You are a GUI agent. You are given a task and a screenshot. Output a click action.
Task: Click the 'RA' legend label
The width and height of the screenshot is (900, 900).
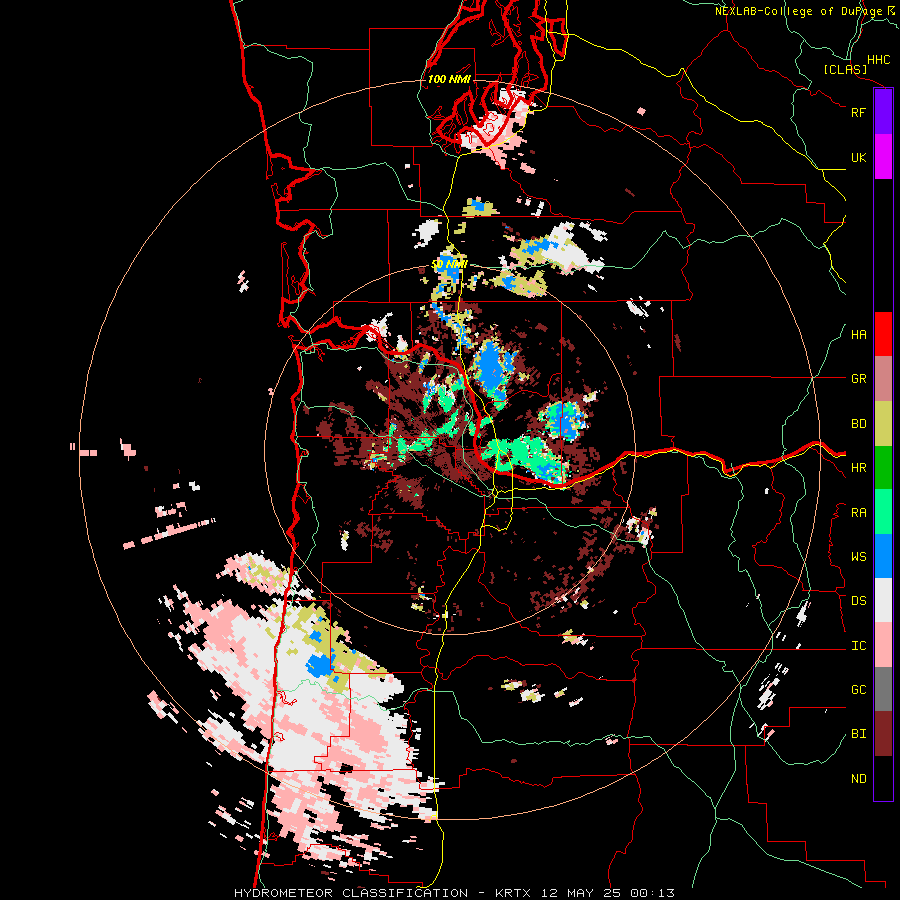pyautogui.click(x=858, y=513)
